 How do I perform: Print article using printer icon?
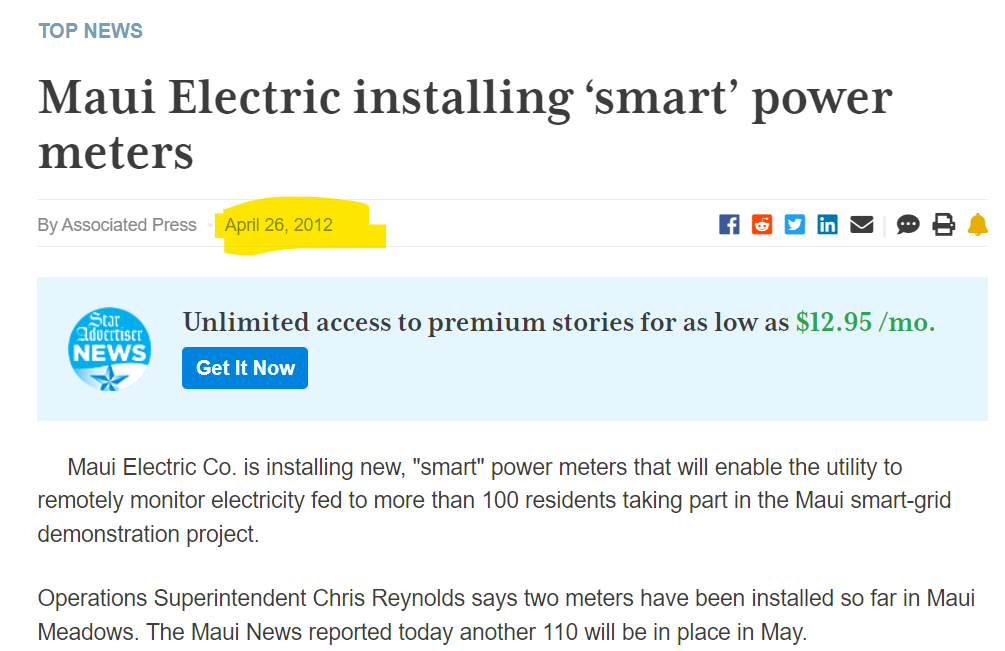[x=943, y=225]
